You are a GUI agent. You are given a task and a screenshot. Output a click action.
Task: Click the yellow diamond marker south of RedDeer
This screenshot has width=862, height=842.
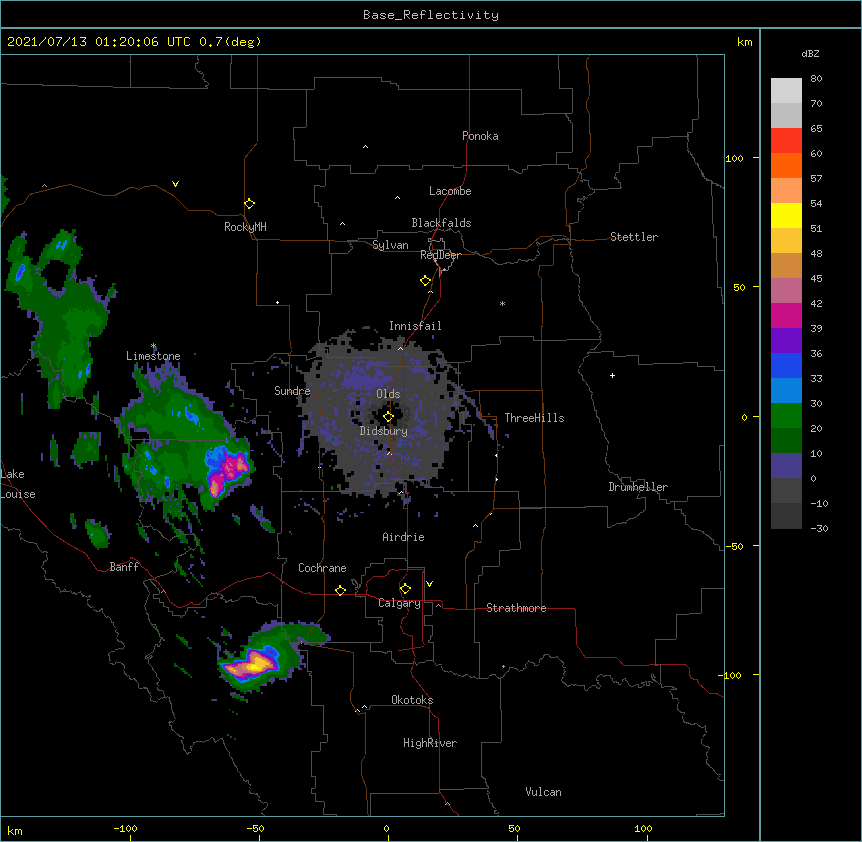click(425, 281)
